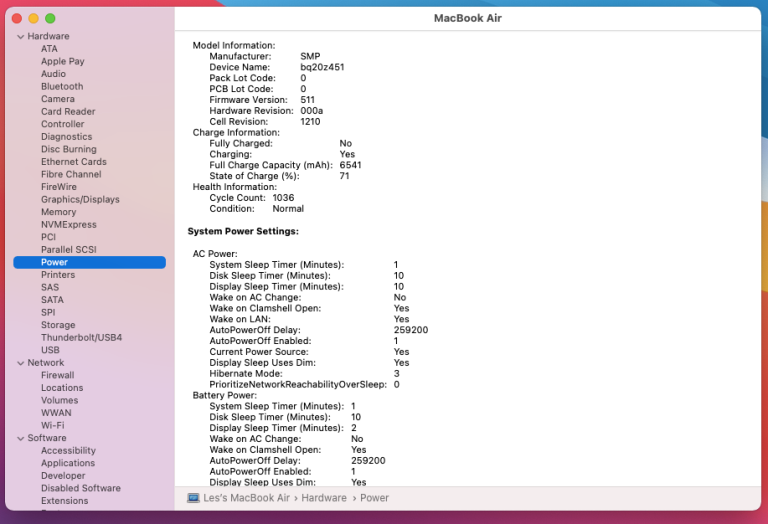Select Thunderbolt/USB4 in sidebar
768x524 pixels.
81,338
